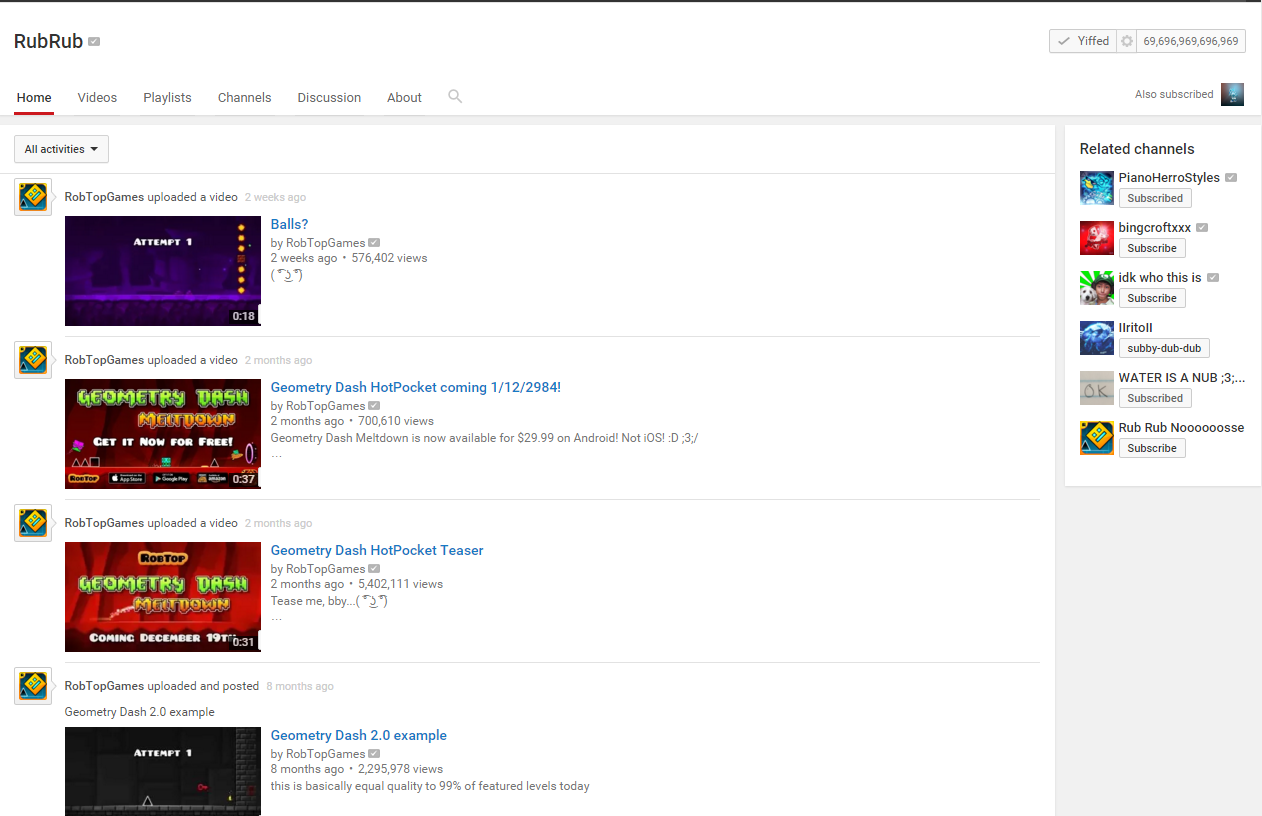Click PianoHerroStyles channel avatar

point(1097,188)
